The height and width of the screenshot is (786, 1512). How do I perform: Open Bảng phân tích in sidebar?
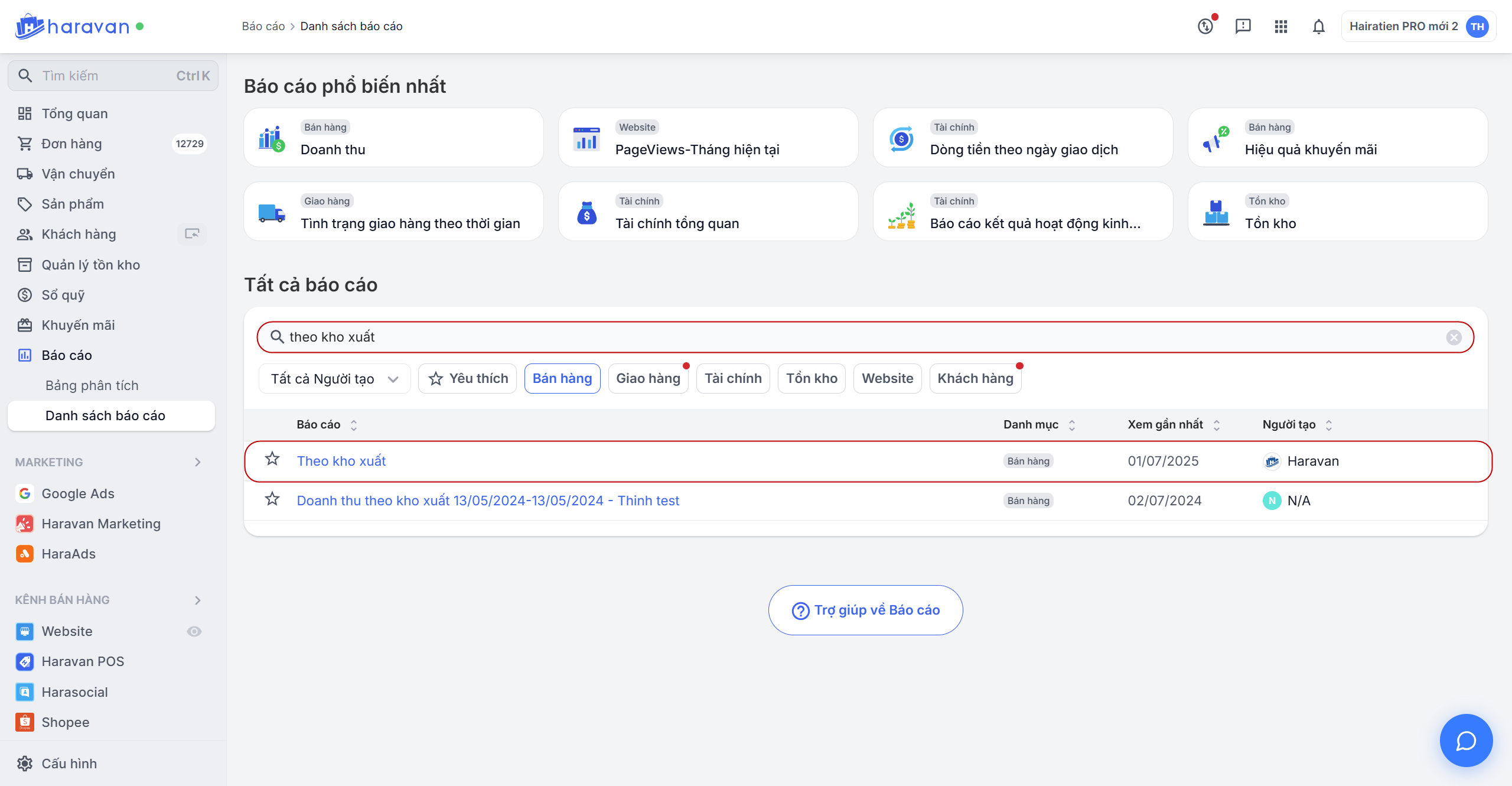coord(92,385)
